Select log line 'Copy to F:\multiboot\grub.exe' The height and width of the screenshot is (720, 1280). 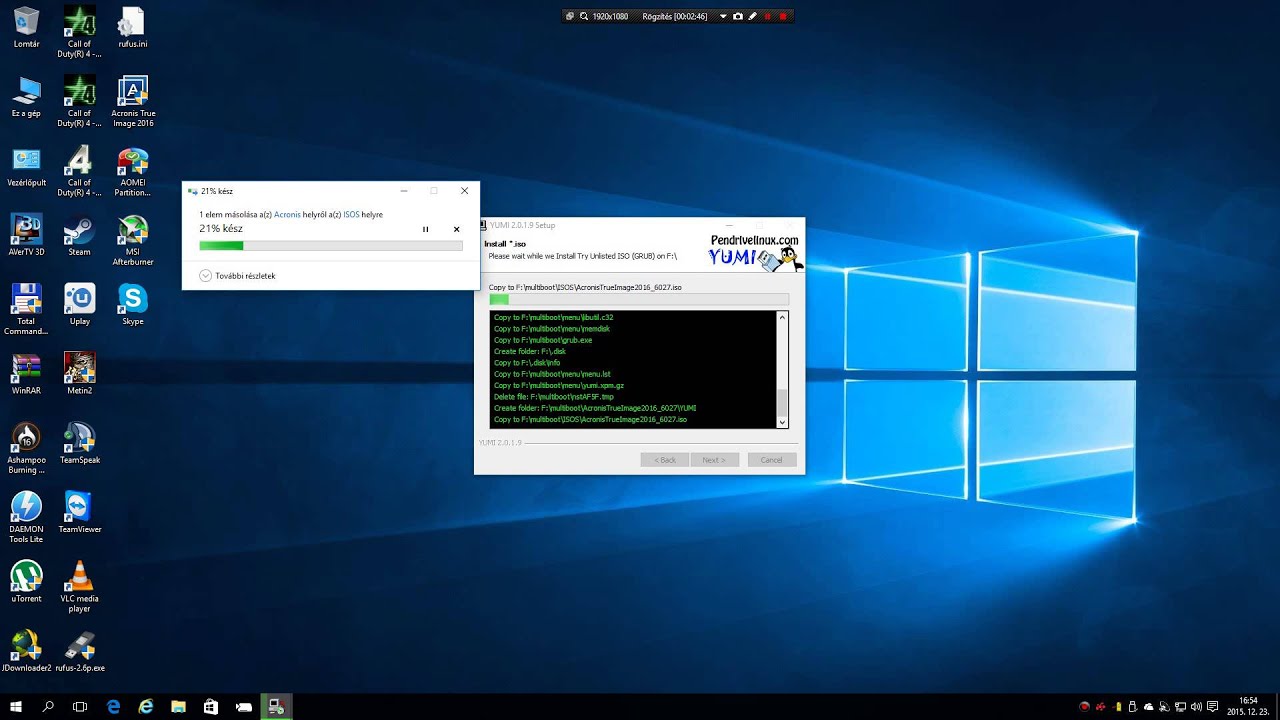click(543, 340)
